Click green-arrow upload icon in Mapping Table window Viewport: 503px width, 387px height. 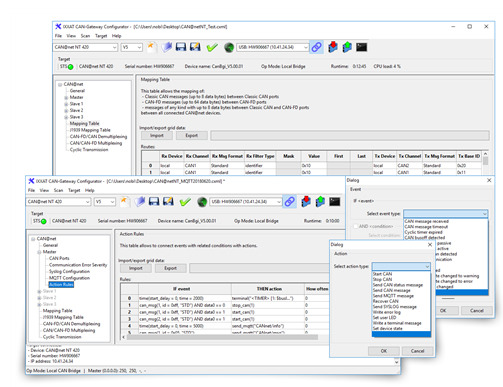click(x=347, y=47)
